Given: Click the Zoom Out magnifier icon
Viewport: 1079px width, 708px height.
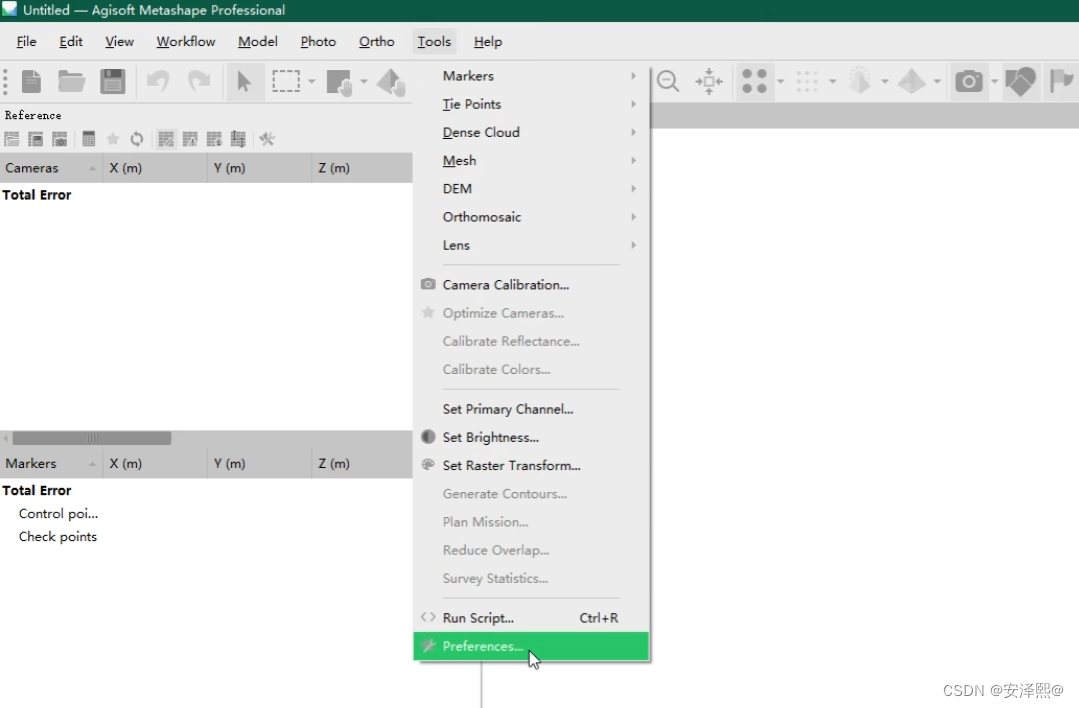Looking at the screenshot, I should tap(667, 81).
